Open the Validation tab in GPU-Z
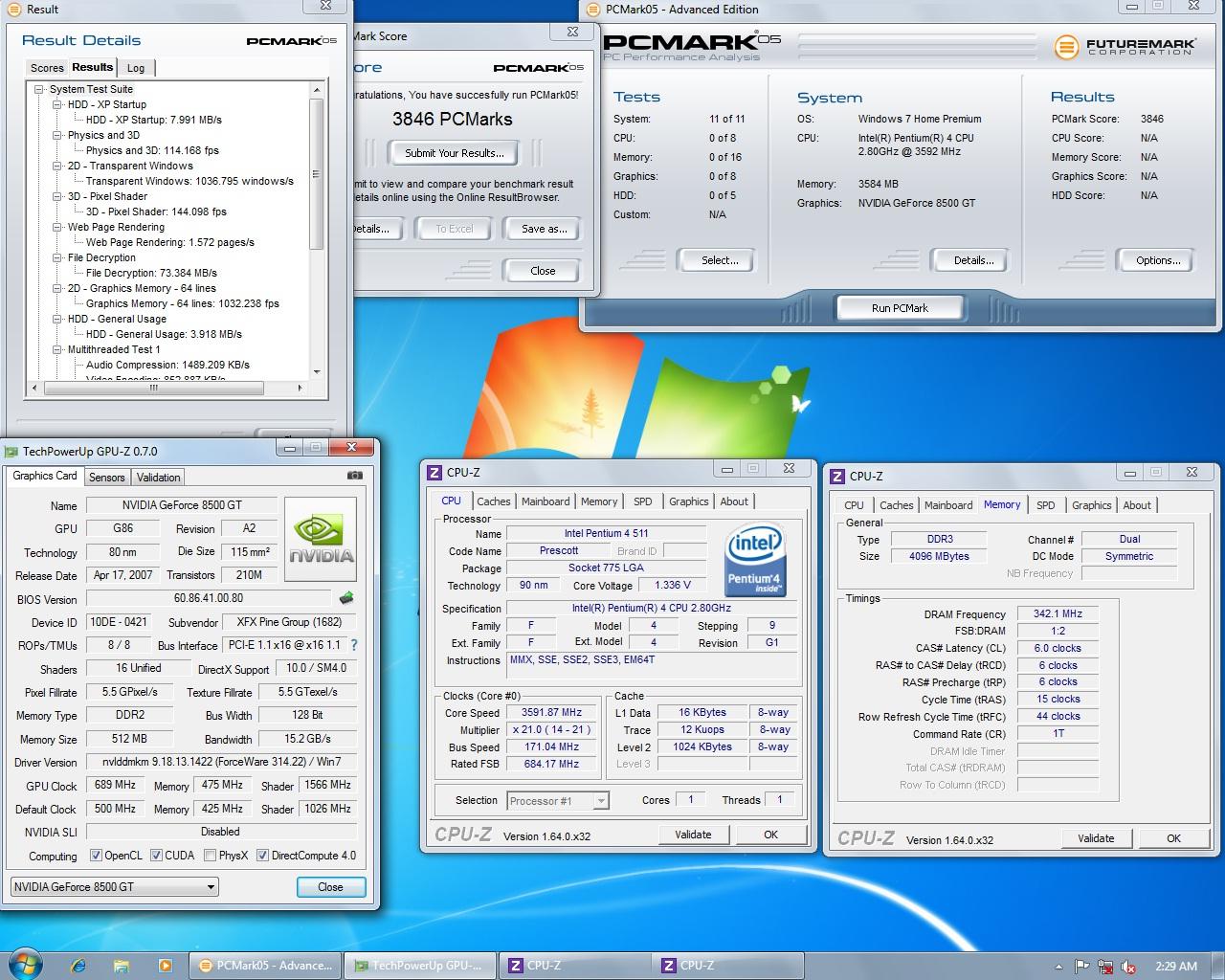The height and width of the screenshot is (980, 1225). [158, 478]
